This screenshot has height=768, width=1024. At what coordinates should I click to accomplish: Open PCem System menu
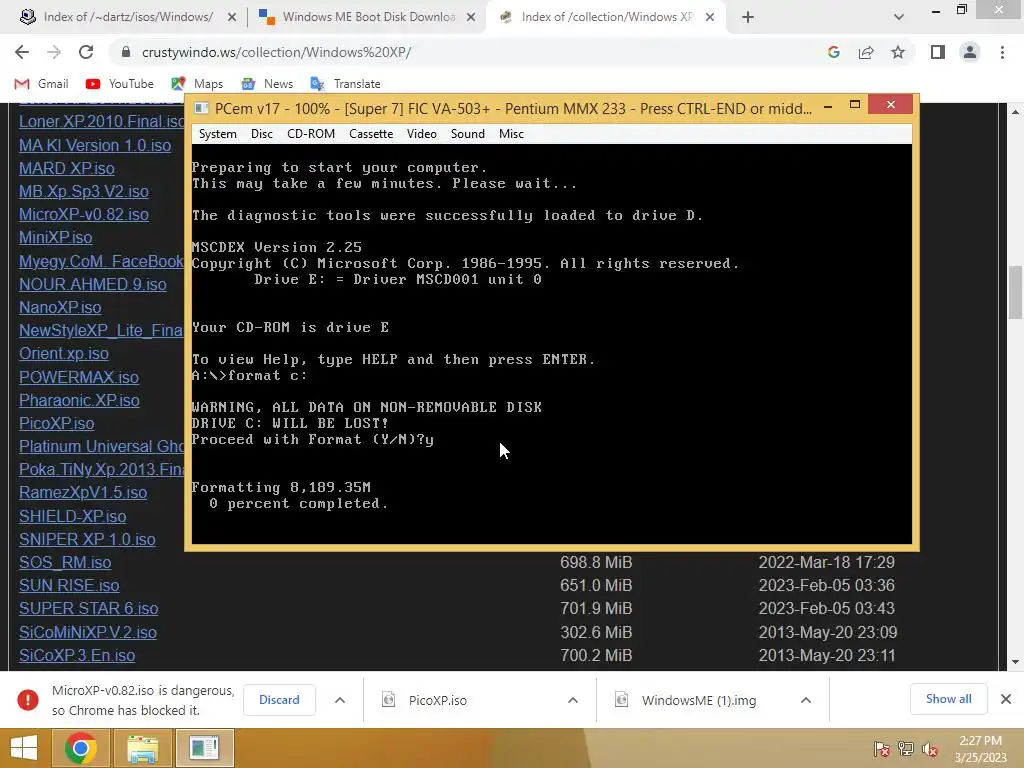(x=217, y=134)
